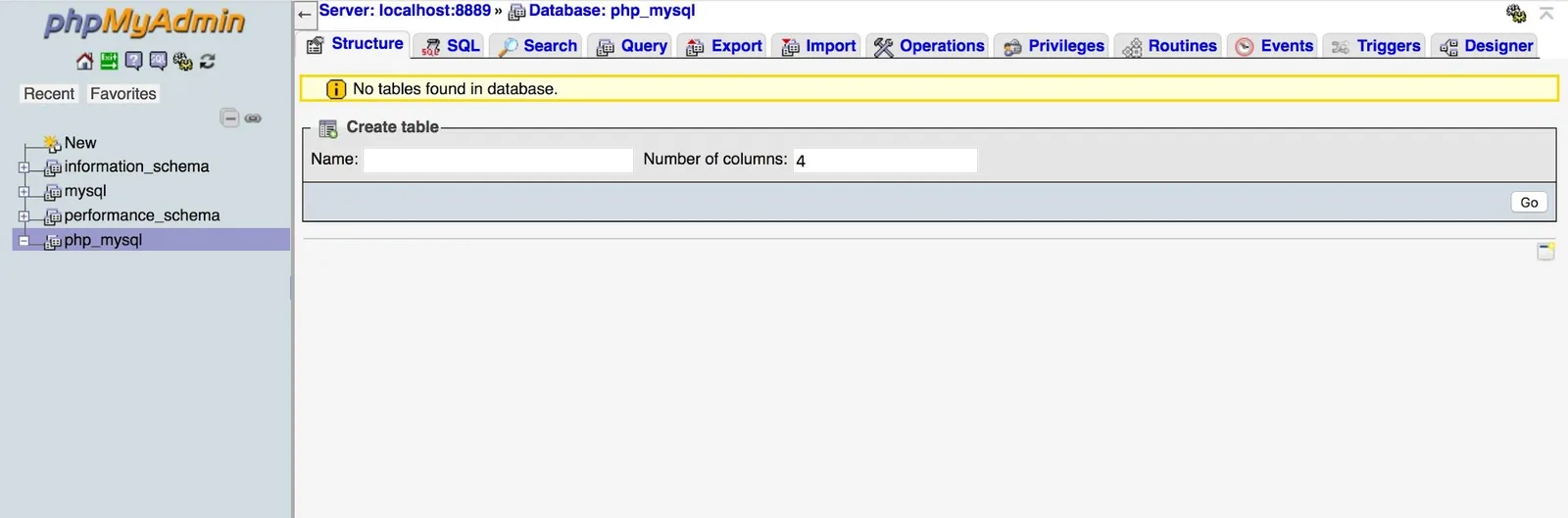Collapse top menu with up-arrow icon
1568x518 pixels.
[x=1546, y=13]
